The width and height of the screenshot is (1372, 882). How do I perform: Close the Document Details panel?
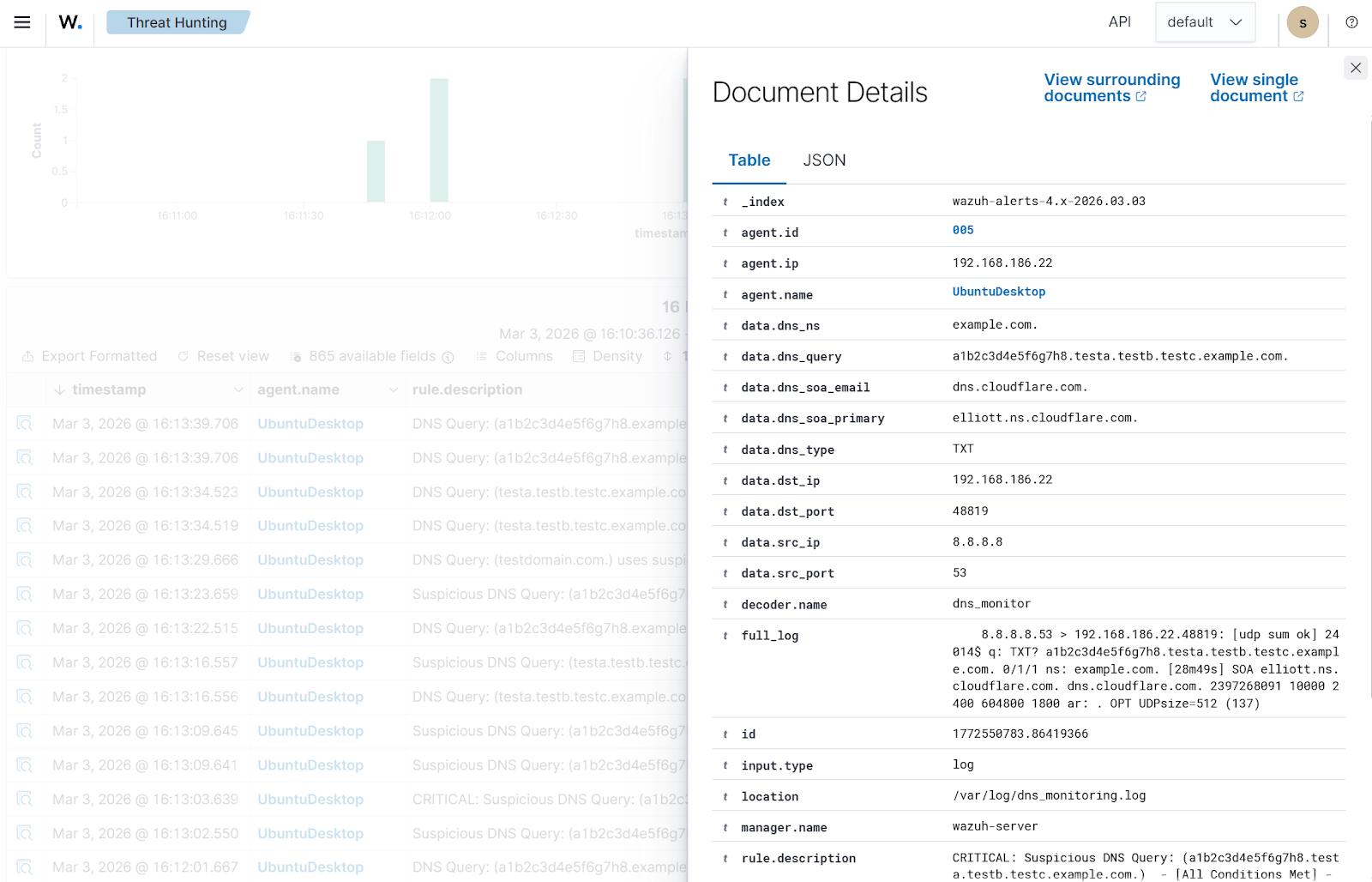click(1355, 67)
